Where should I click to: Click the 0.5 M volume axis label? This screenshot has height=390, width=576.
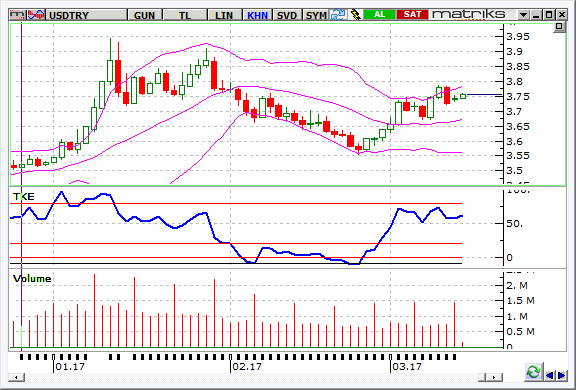520,331
